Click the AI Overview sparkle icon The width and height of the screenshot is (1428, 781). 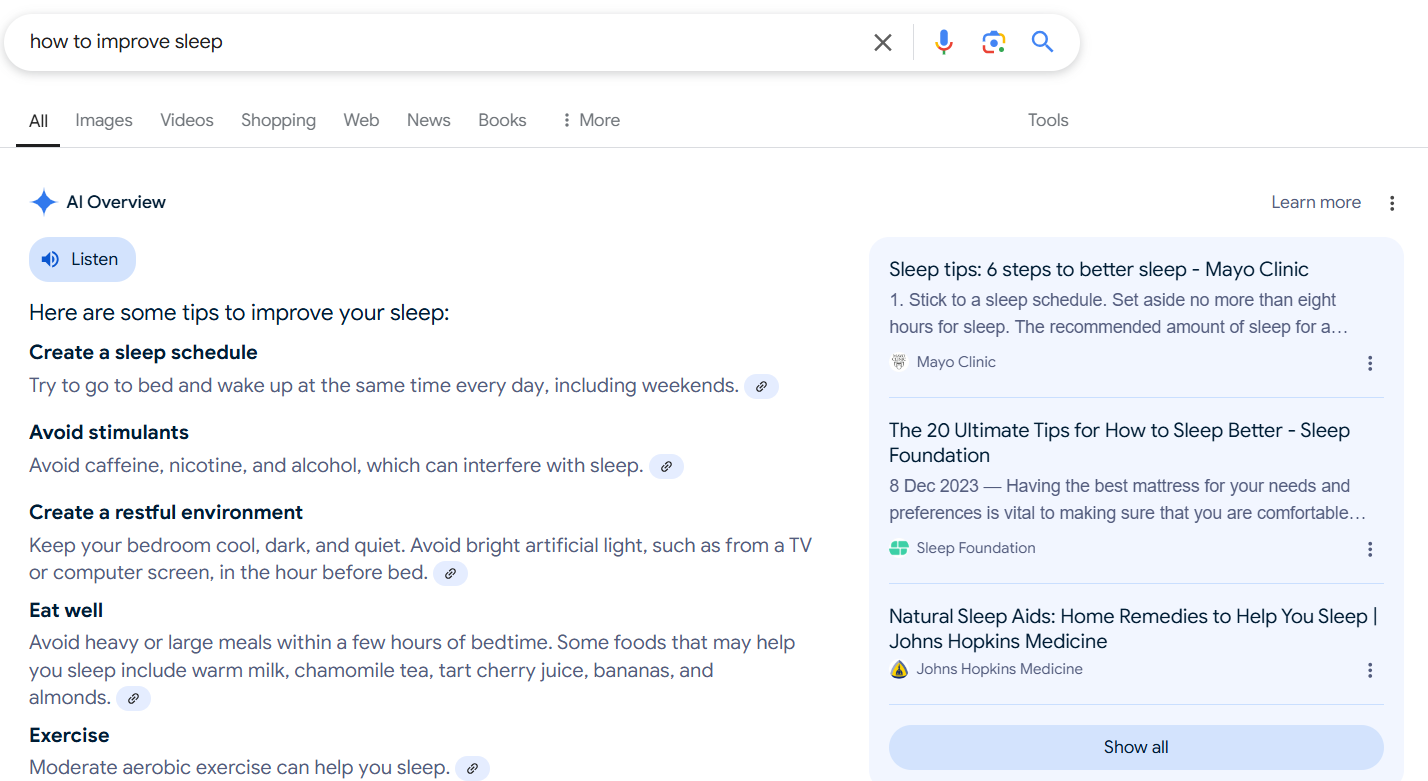pos(43,202)
